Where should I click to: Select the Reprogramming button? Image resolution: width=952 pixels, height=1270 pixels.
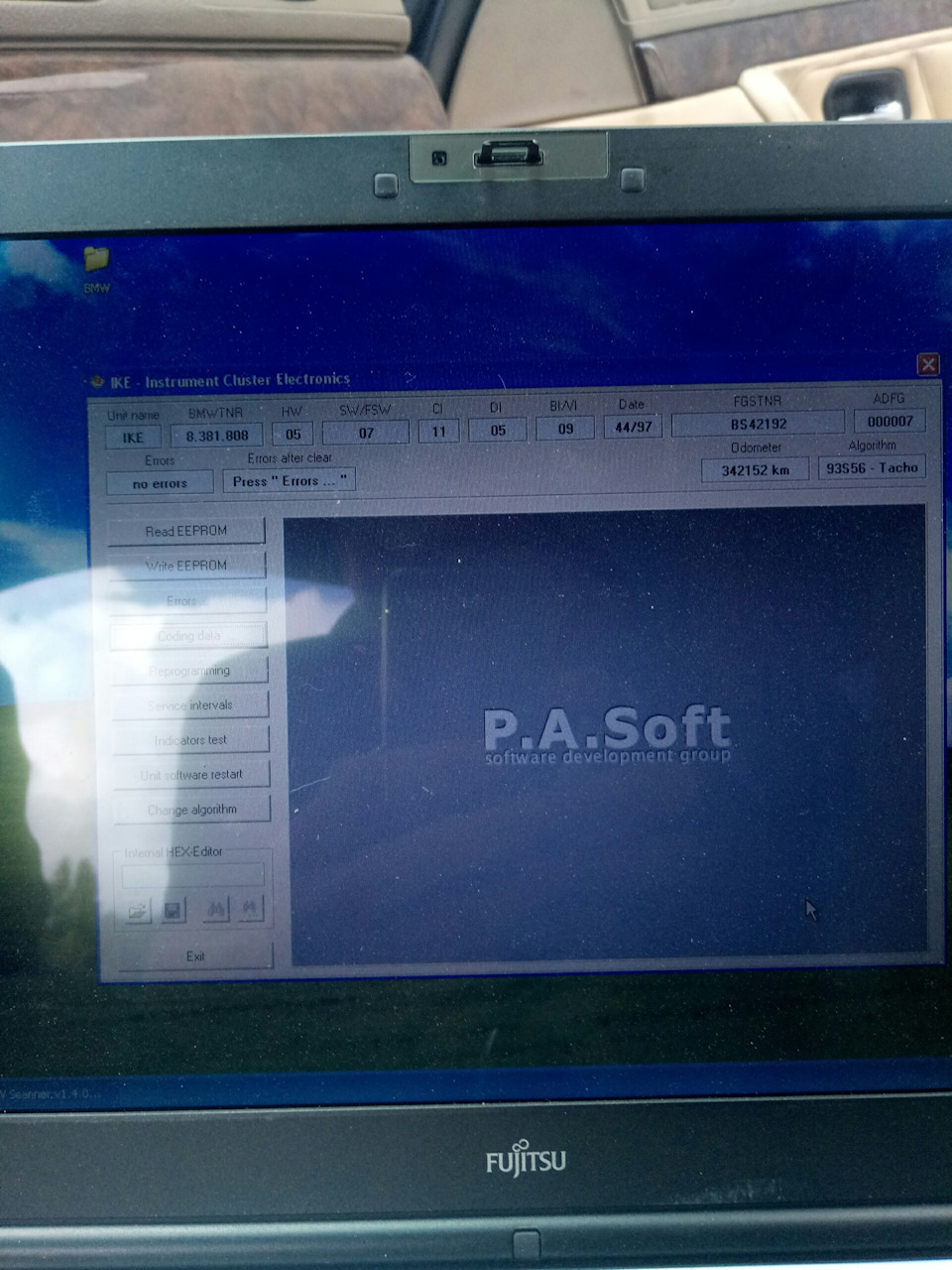[x=189, y=671]
